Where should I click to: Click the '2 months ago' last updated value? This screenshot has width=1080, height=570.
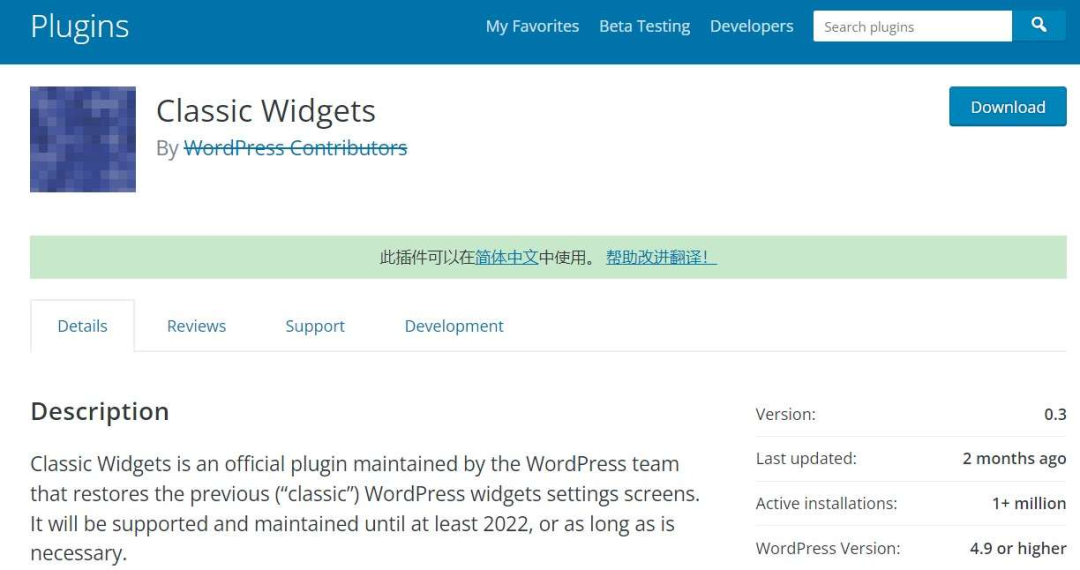pos(1014,458)
